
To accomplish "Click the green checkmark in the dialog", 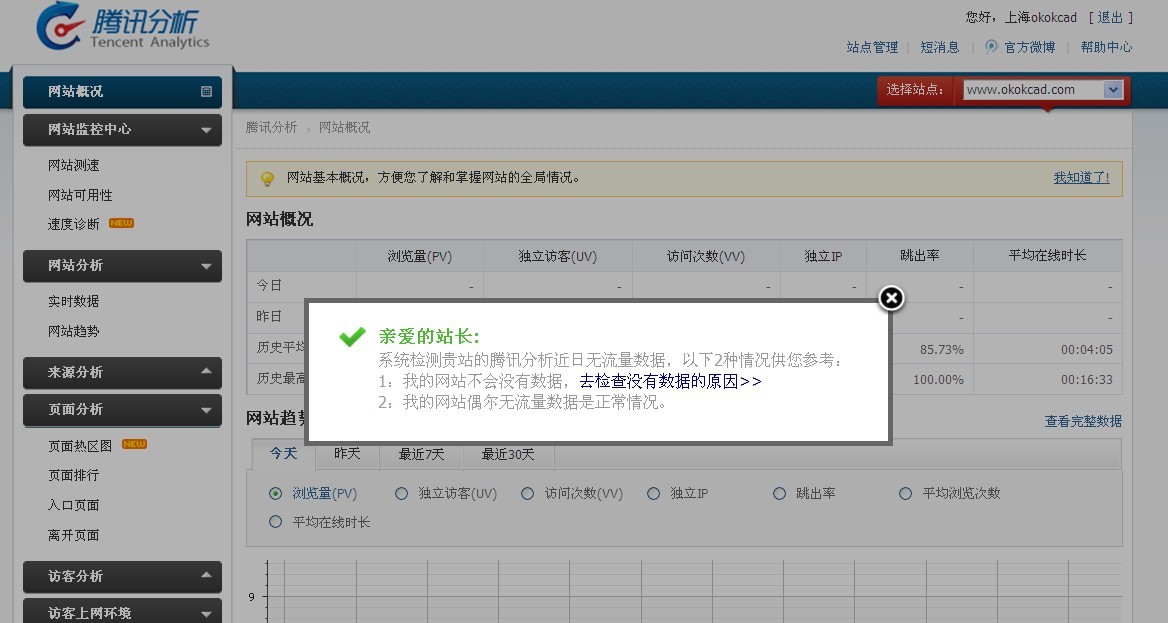I will tap(352, 337).
